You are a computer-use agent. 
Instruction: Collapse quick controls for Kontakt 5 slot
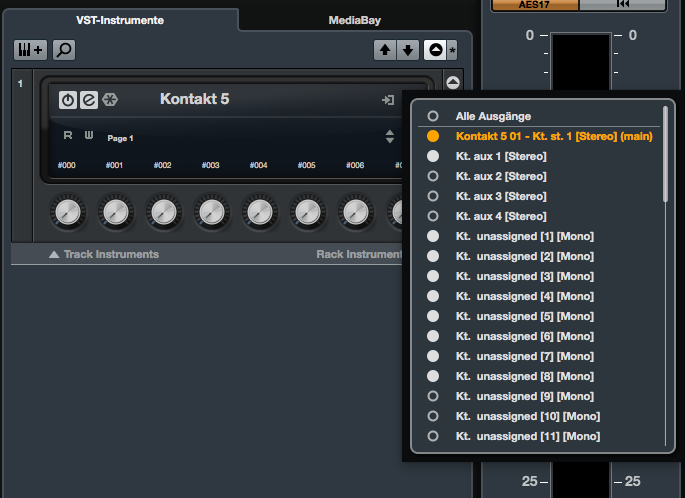(x=453, y=83)
